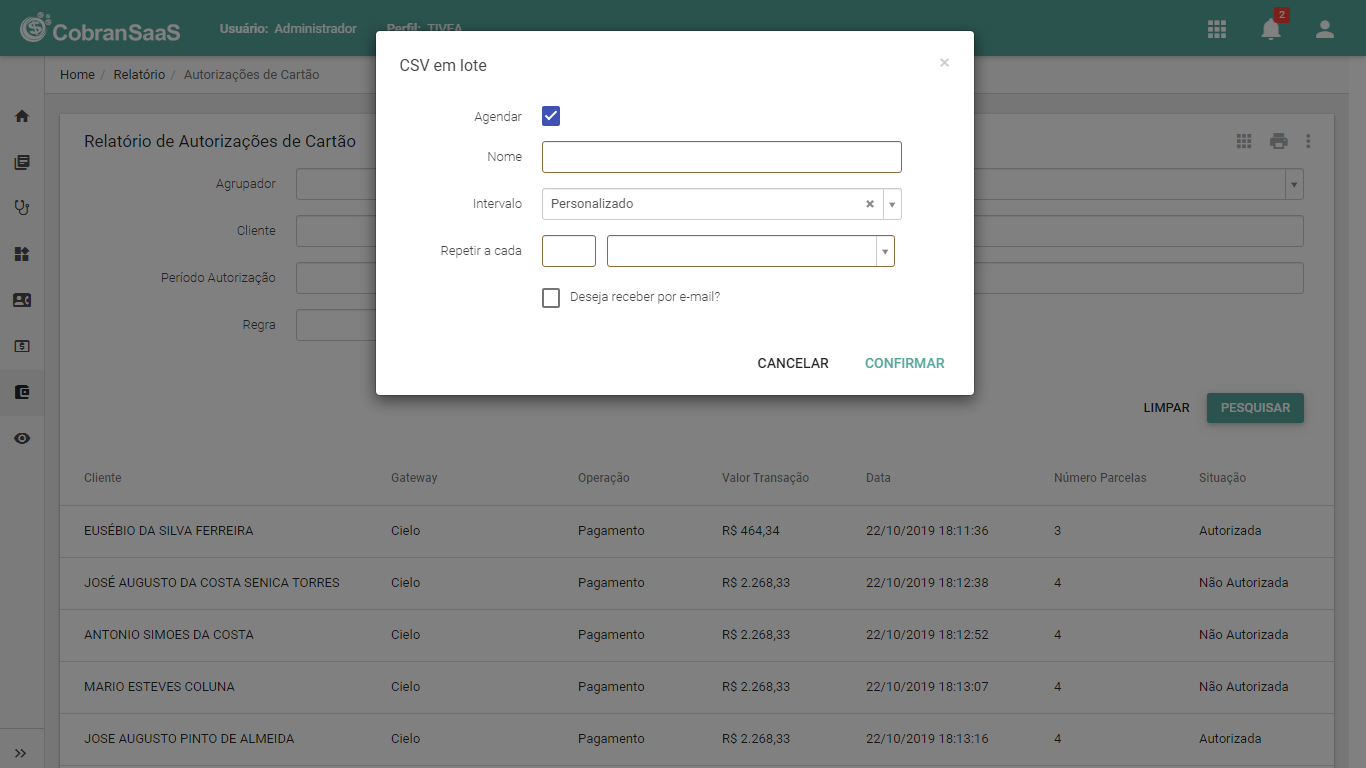
Task: Click the Nome input field
Action: pos(722,157)
